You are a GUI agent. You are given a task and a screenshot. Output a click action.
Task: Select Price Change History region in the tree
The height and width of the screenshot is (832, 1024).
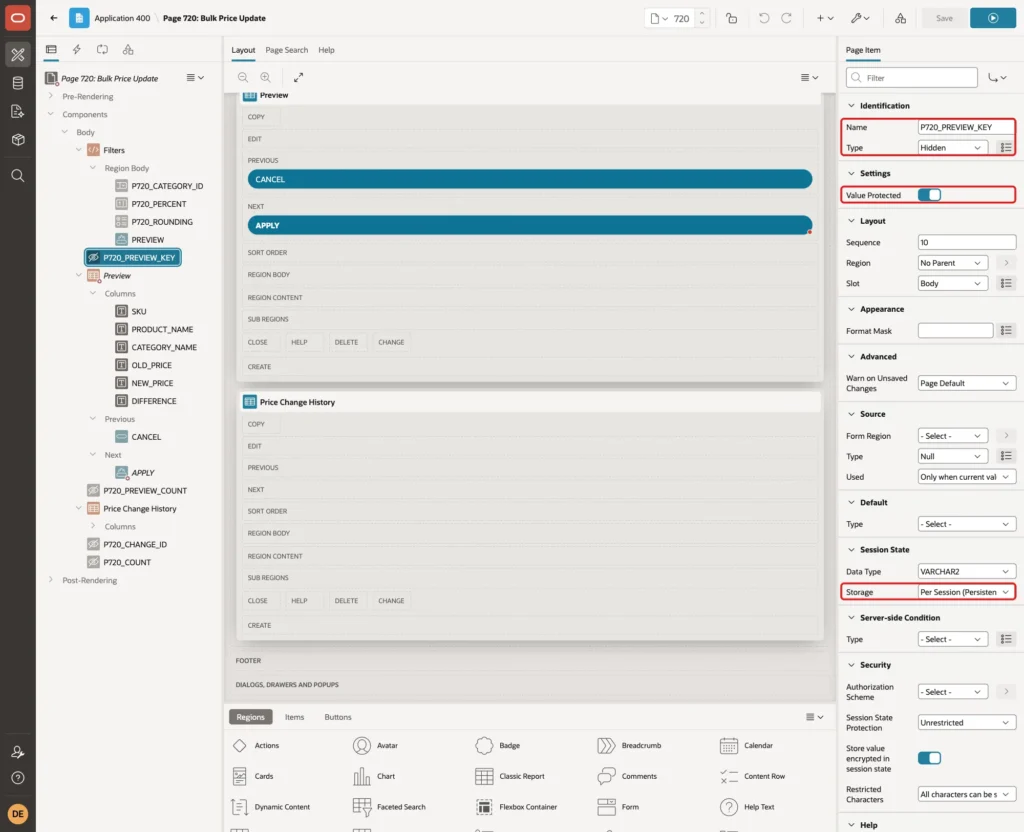pyautogui.click(x=139, y=509)
